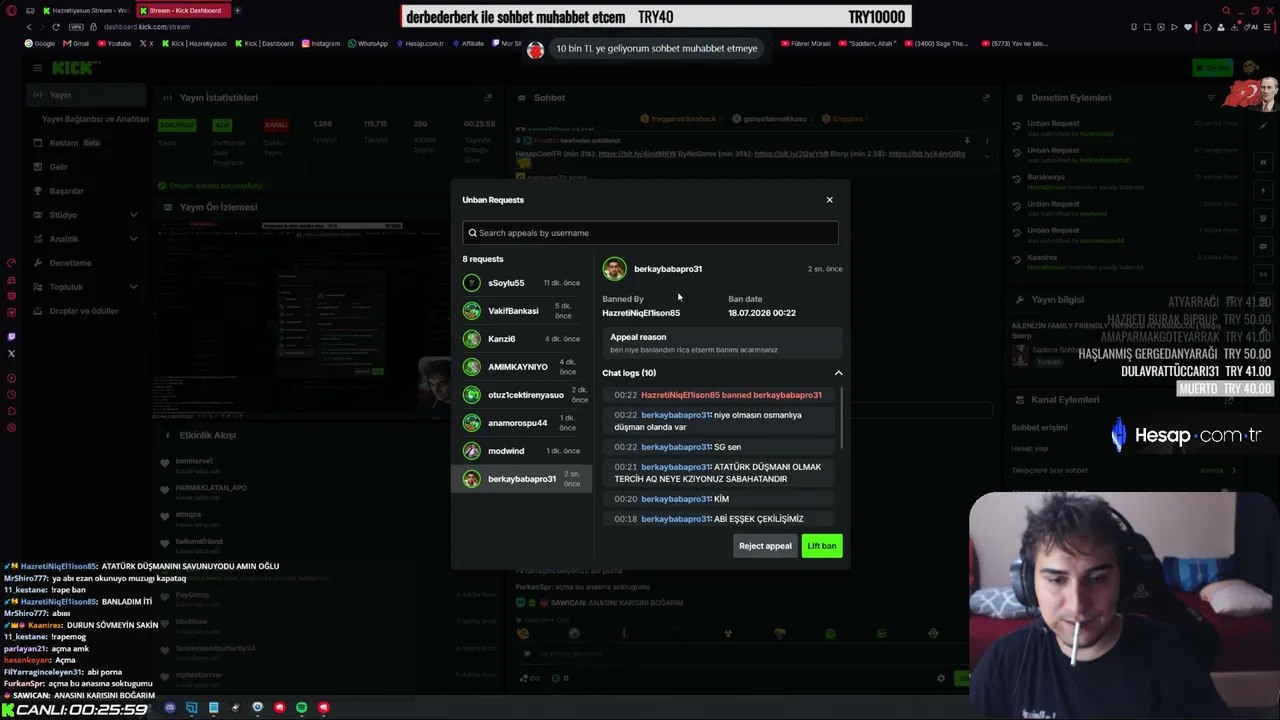The image size is (1280, 720).
Task: Click address bar dashboard.kick.com/stream
Action: [x=146, y=27]
